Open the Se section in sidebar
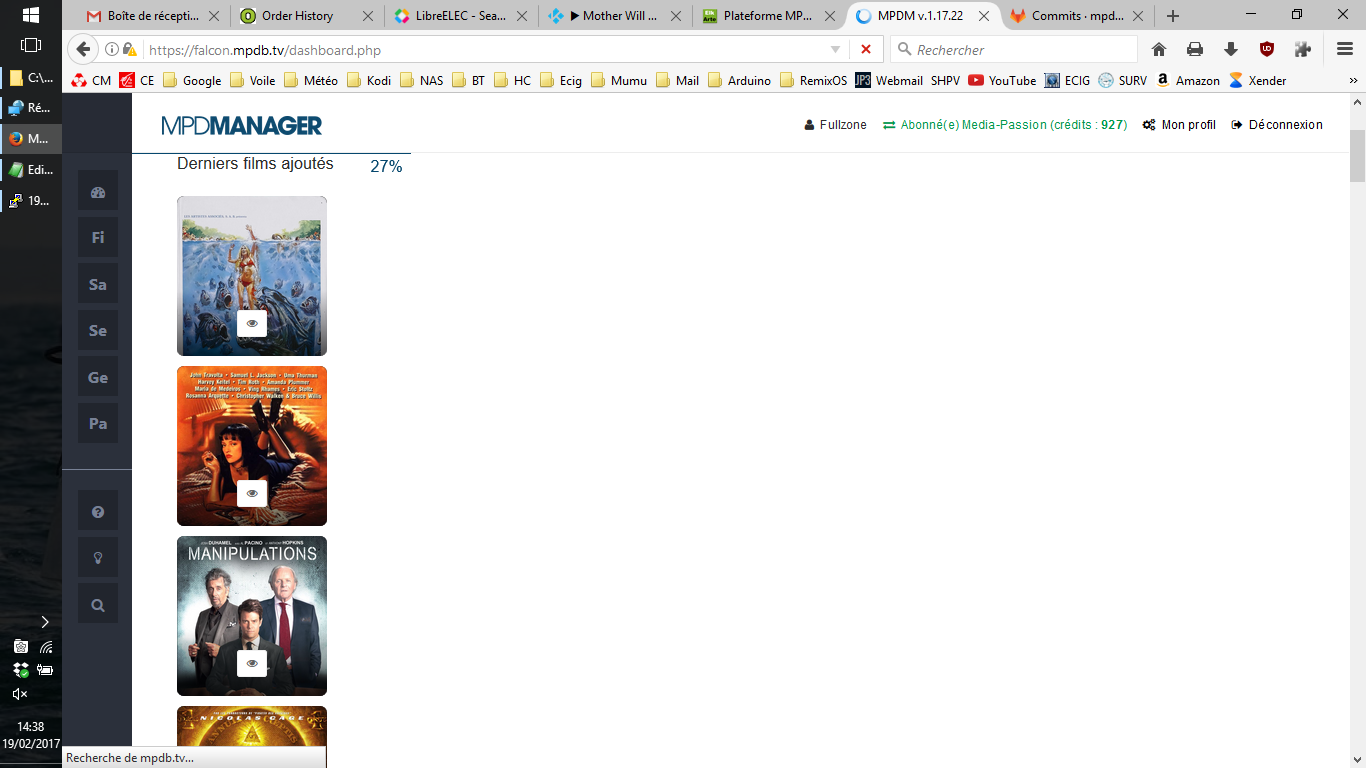1366x768 pixels. point(98,331)
